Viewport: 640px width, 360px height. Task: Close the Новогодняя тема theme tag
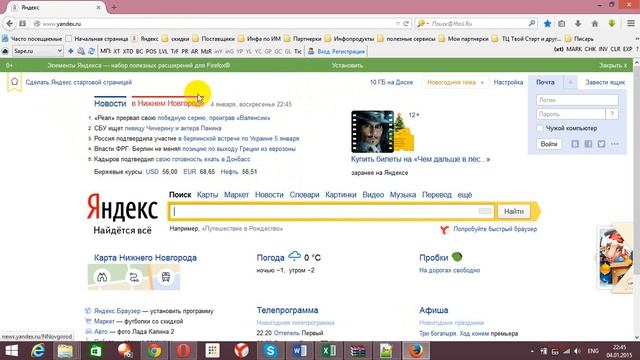coord(482,82)
